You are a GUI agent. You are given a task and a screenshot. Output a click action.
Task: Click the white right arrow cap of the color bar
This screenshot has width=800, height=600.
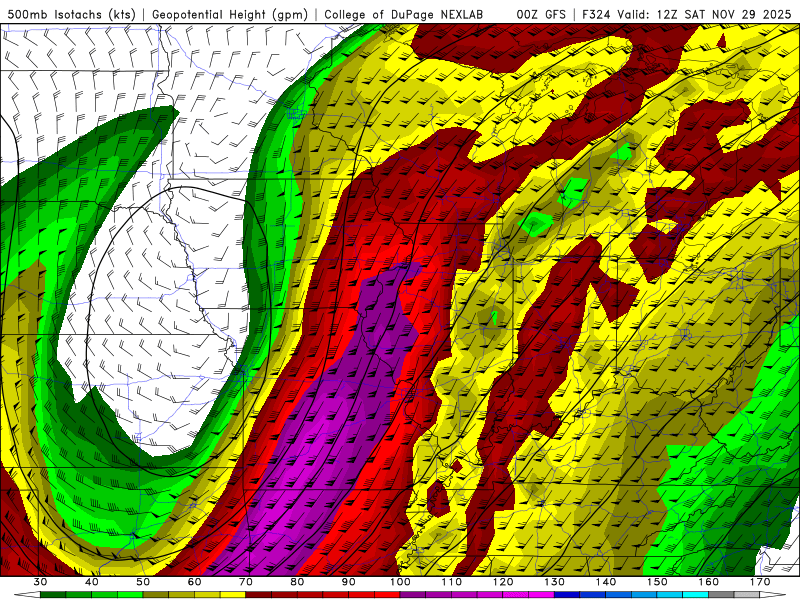pyautogui.click(x=773, y=594)
